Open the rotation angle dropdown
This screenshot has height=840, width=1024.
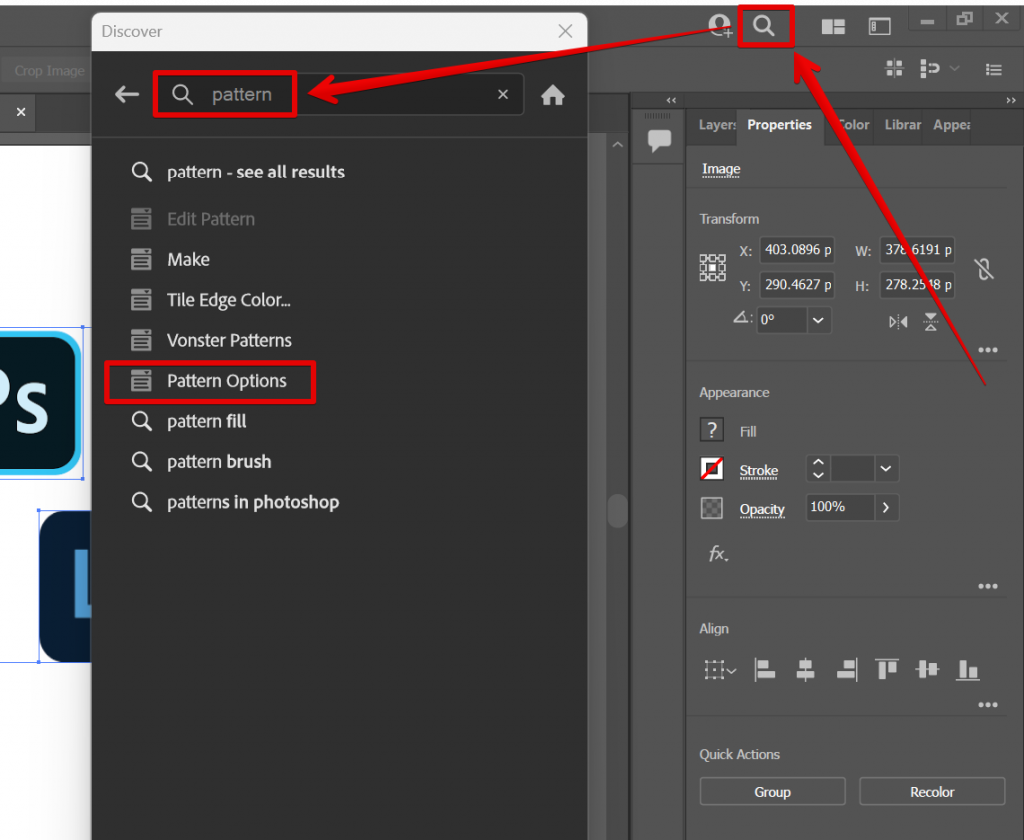coord(818,320)
